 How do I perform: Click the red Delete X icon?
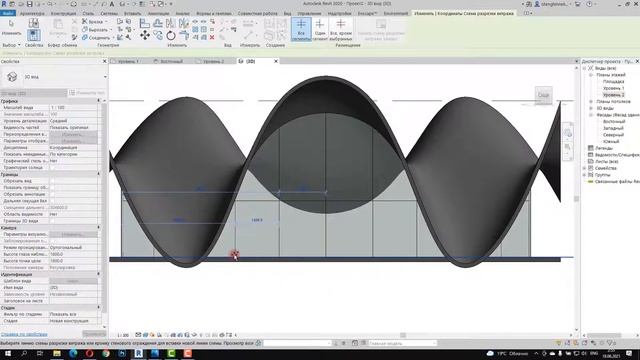(x=212, y=37)
